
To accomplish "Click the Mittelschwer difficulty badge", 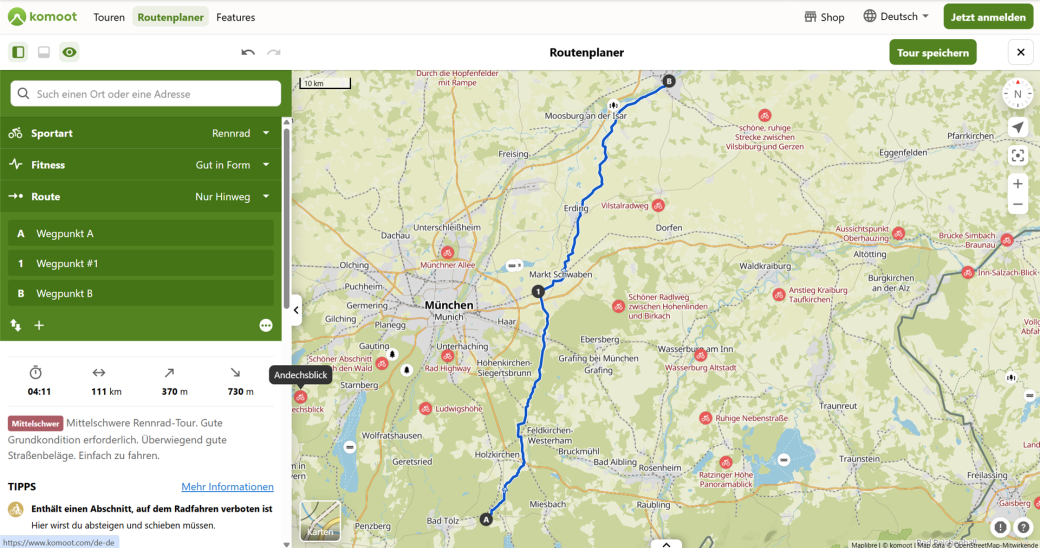I will pos(36,423).
